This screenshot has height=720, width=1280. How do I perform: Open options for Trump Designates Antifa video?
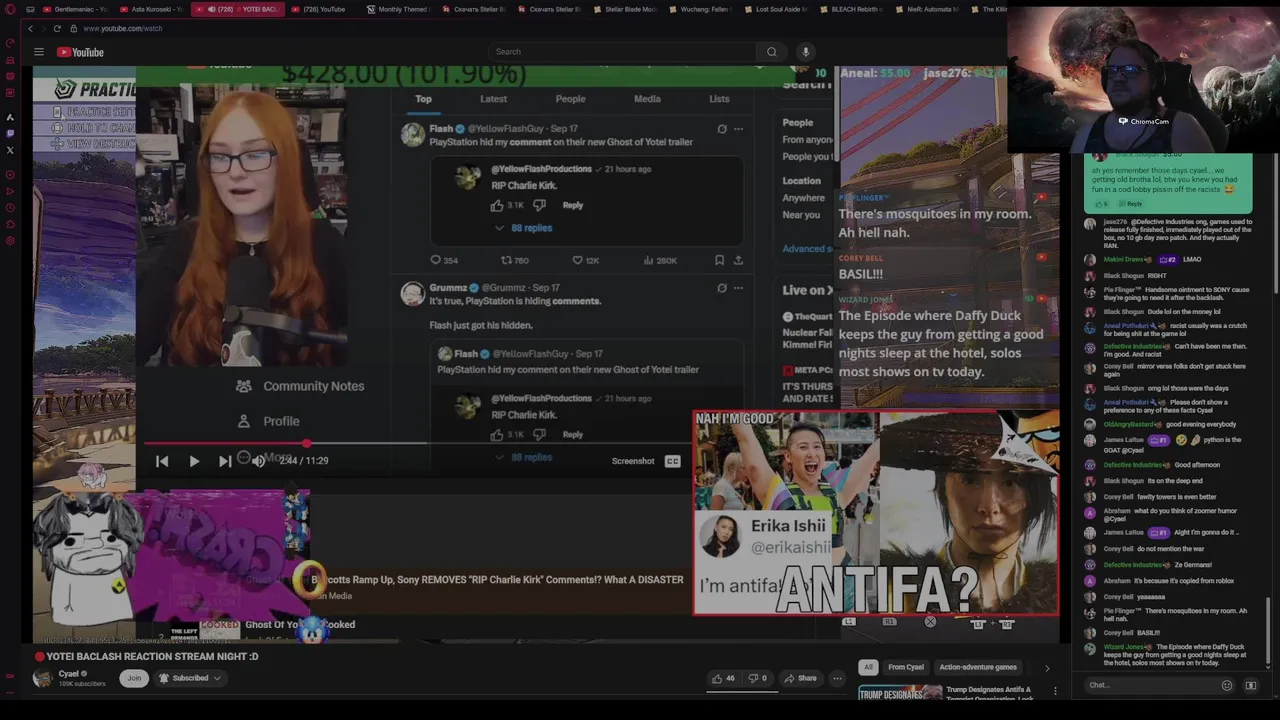pos(1054,691)
